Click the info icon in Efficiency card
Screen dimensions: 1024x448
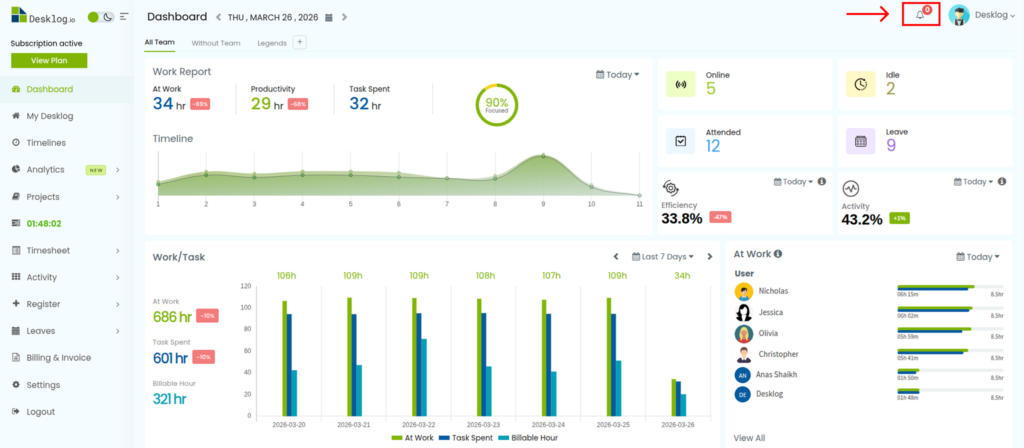click(822, 182)
